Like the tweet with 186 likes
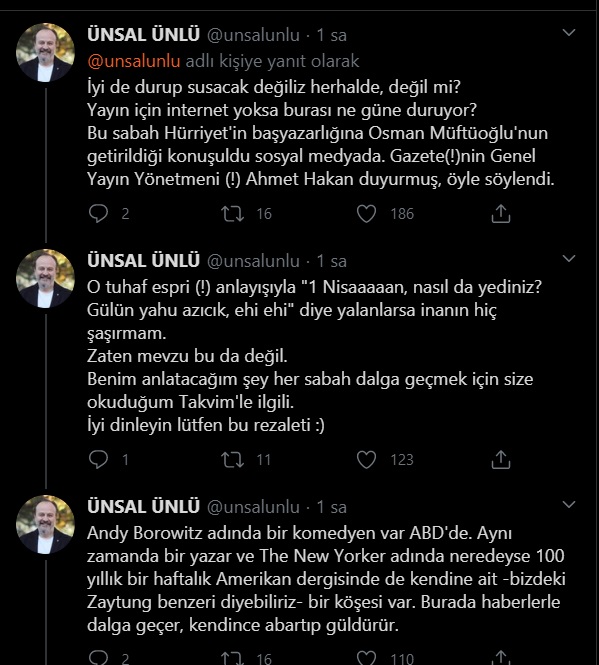Image resolution: width=599 pixels, height=665 pixels. 366,214
